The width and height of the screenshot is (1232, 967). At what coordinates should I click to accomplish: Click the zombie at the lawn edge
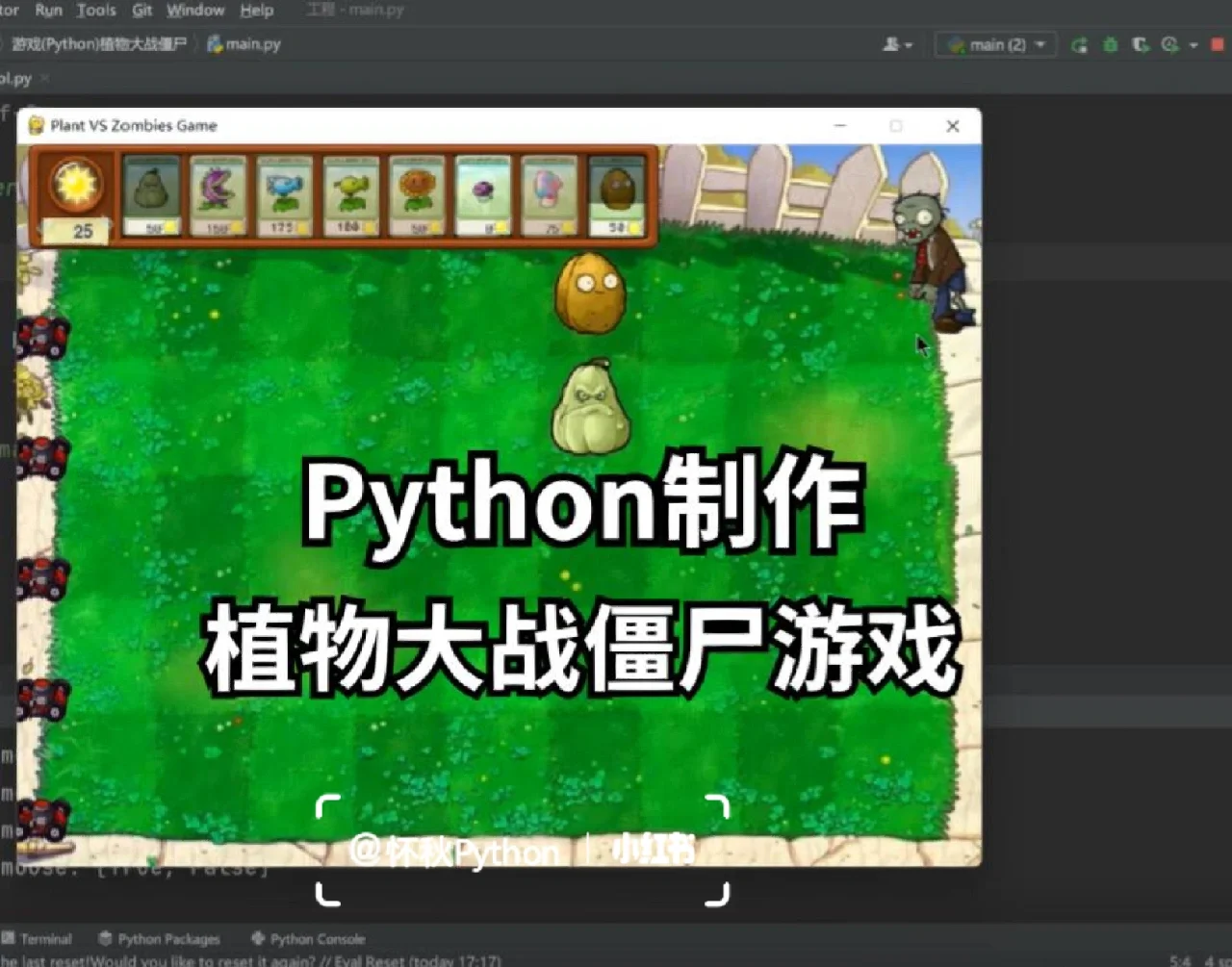pyautogui.click(x=933, y=260)
